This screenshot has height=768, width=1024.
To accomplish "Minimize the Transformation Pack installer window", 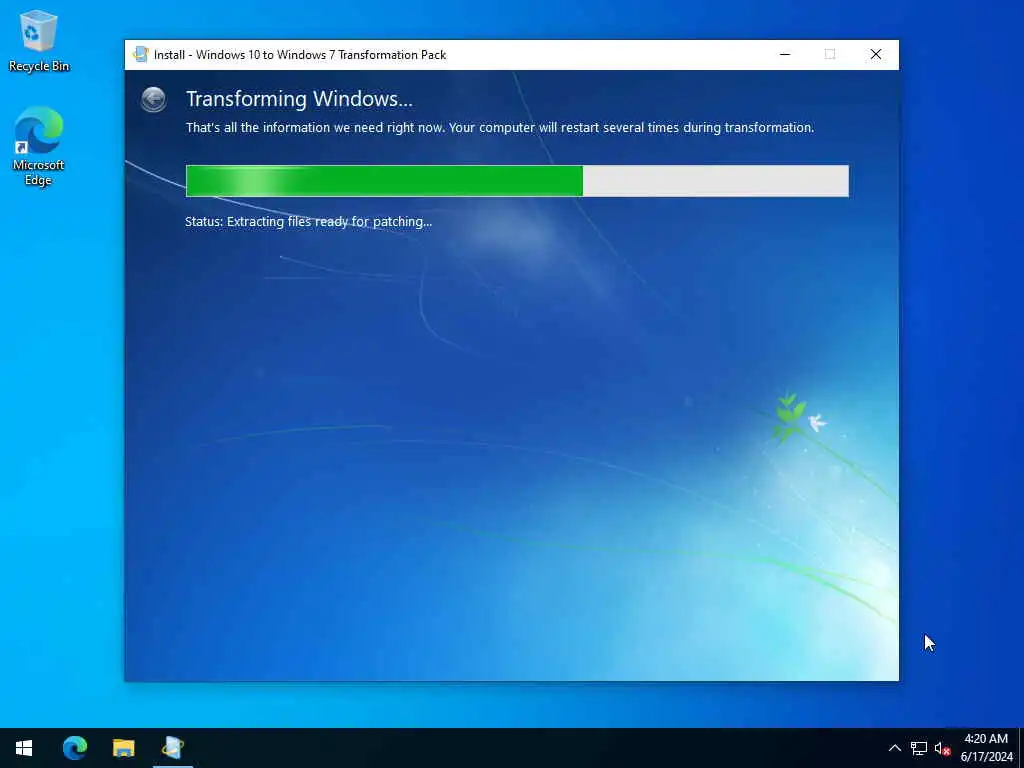I will (785, 55).
